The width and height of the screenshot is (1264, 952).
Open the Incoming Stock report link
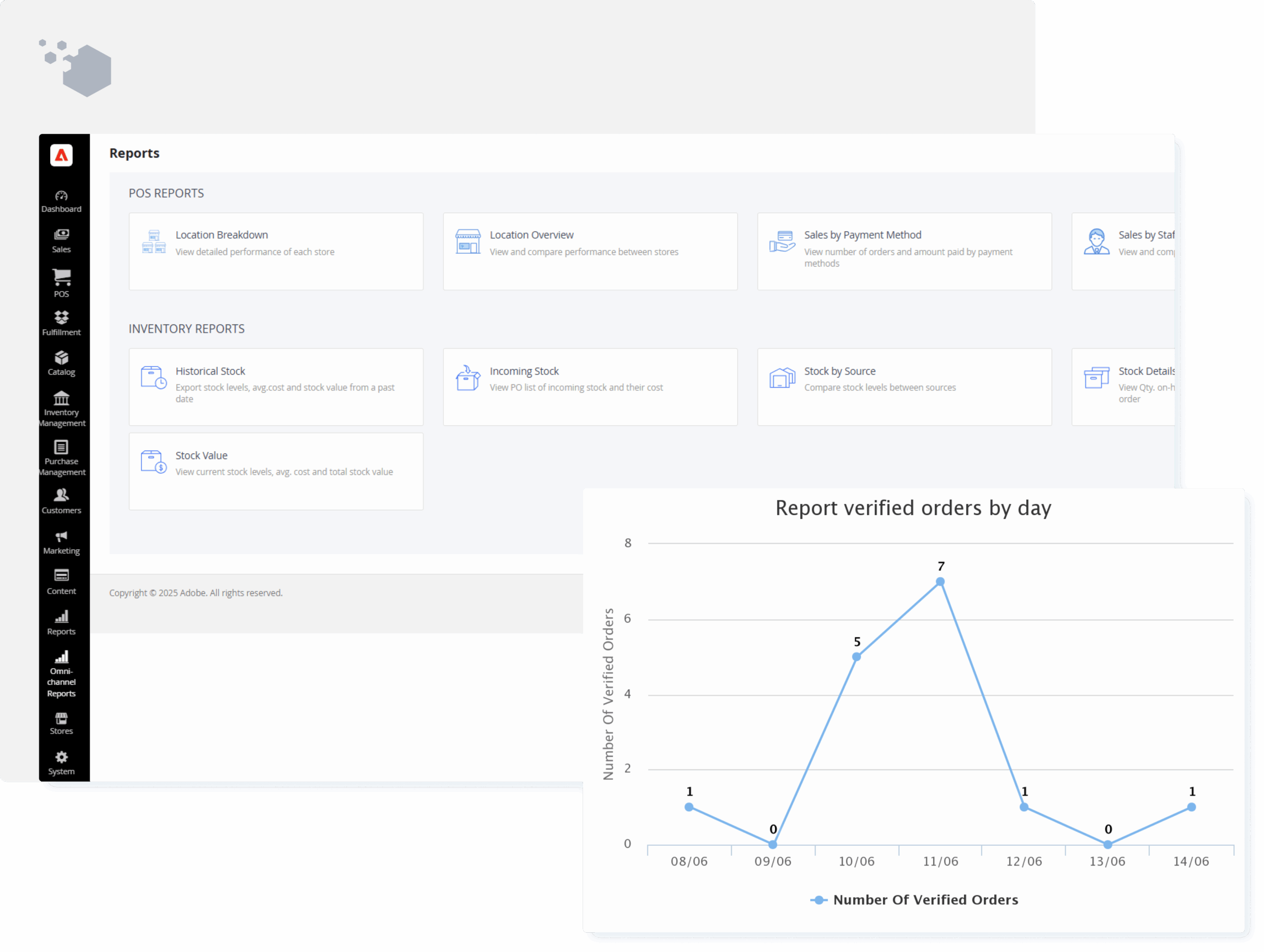click(525, 372)
